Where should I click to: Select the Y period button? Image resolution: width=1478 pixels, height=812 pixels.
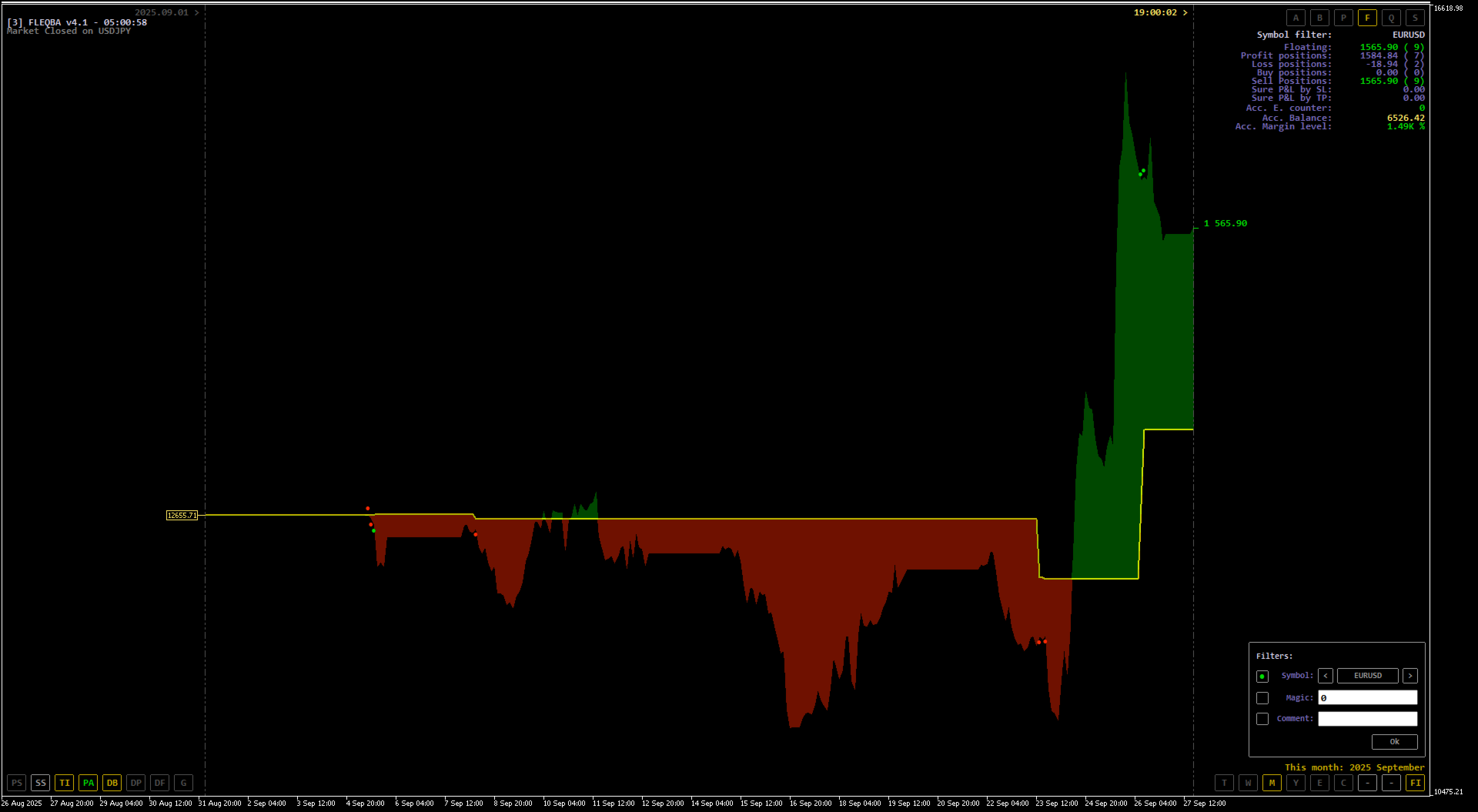click(x=1296, y=783)
